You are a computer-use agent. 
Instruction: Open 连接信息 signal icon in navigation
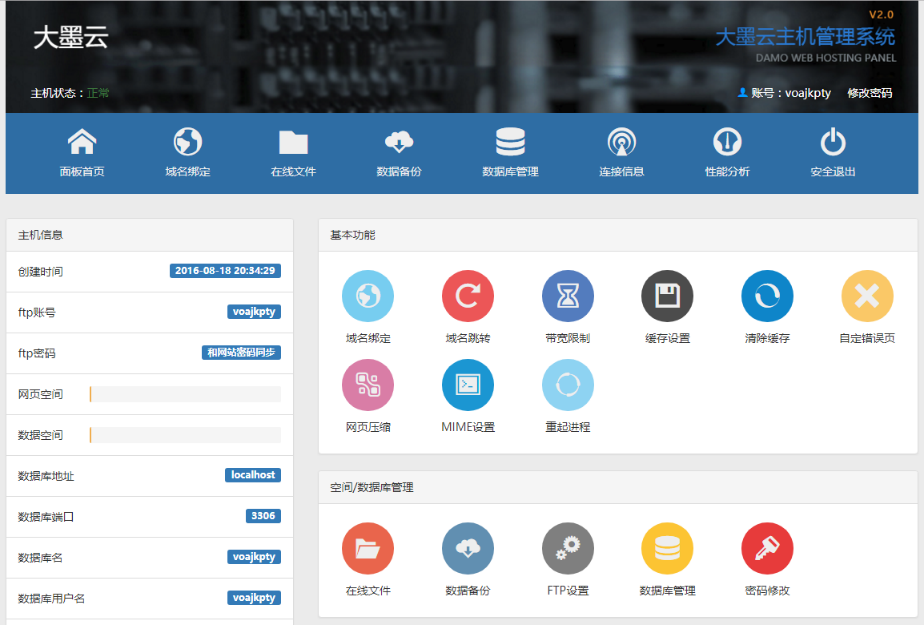click(x=622, y=142)
